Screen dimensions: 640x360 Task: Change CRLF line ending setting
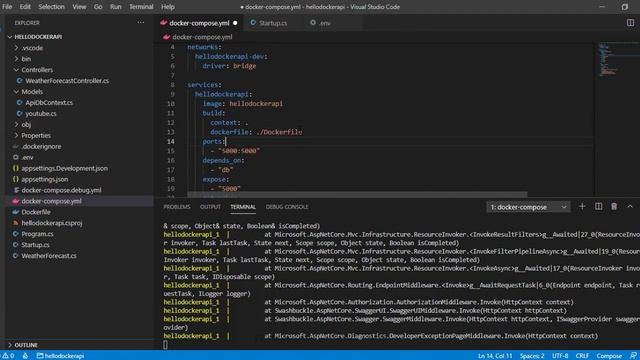582,356
